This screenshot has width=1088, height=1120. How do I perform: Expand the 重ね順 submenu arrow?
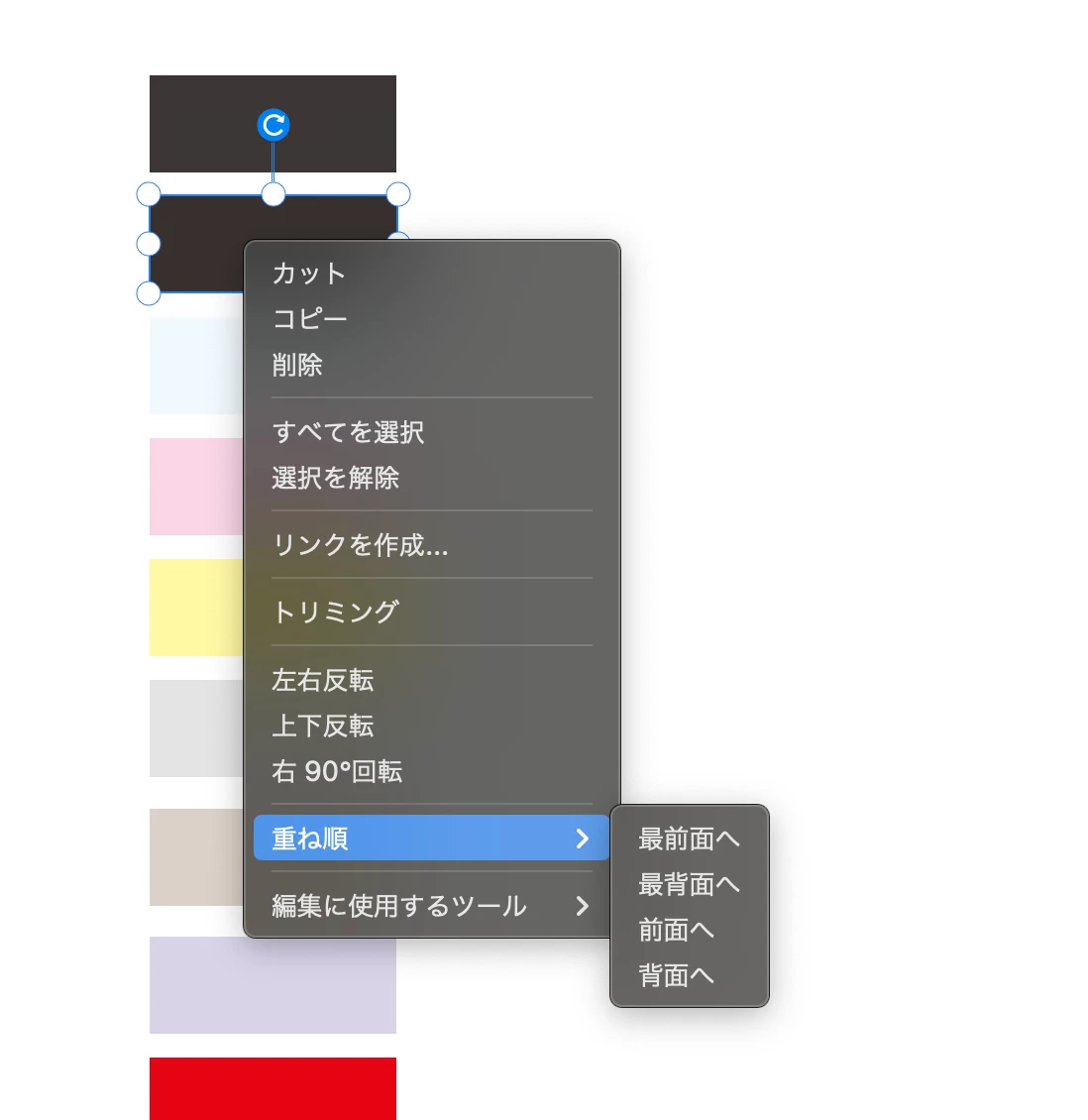[583, 839]
